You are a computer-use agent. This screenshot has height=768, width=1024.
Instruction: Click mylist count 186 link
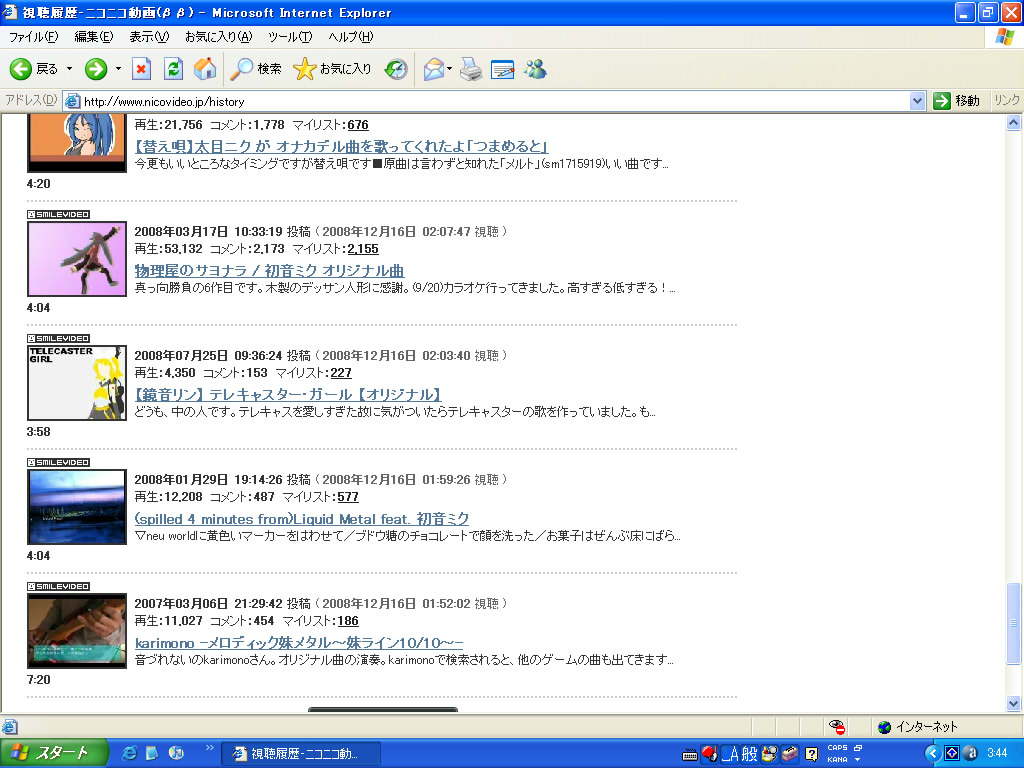tap(348, 621)
